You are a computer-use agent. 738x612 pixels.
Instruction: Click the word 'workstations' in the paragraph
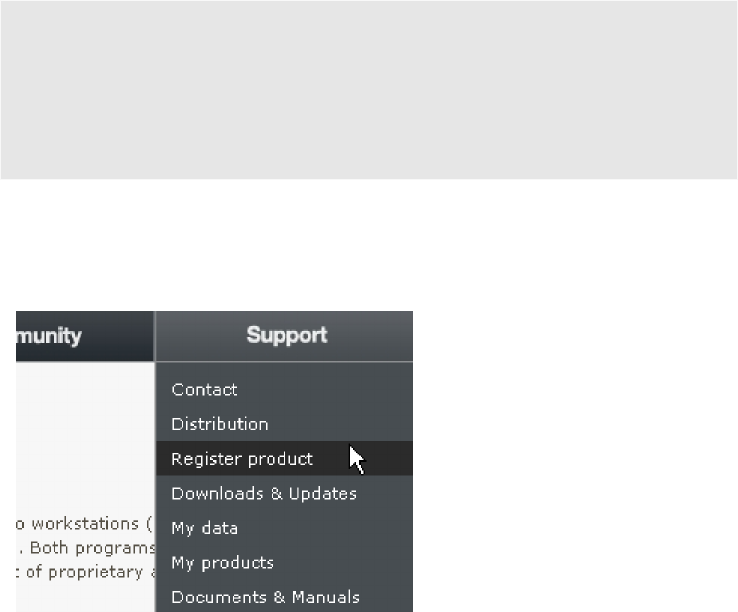pyautogui.click(x=85, y=523)
